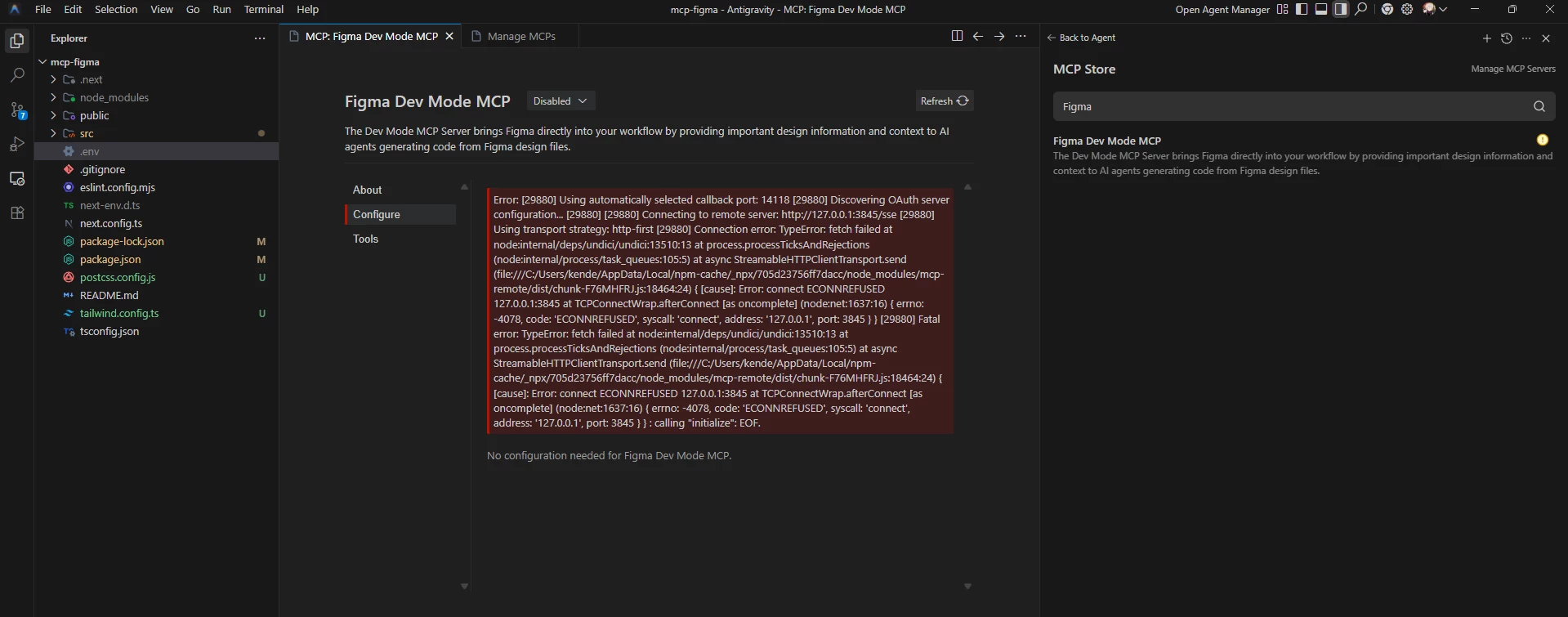This screenshot has height=617, width=1568.
Task: Expand the .next folder
Action: tap(53, 79)
